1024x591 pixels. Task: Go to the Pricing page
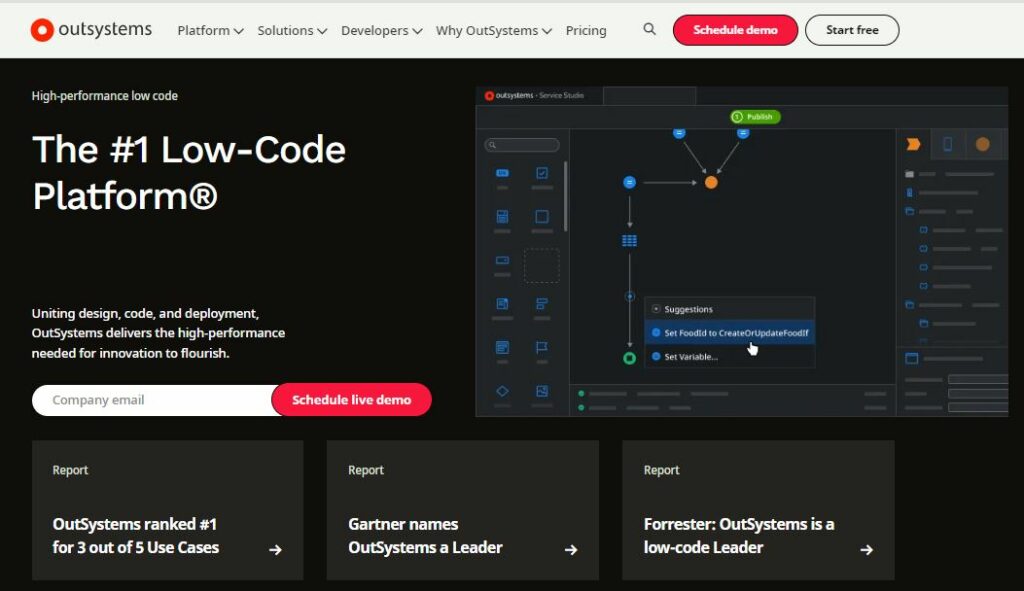point(586,31)
